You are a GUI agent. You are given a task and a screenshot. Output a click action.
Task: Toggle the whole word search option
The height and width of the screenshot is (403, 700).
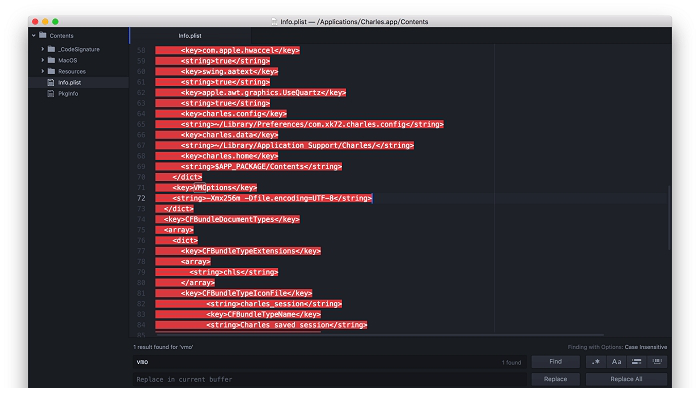[657, 362]
